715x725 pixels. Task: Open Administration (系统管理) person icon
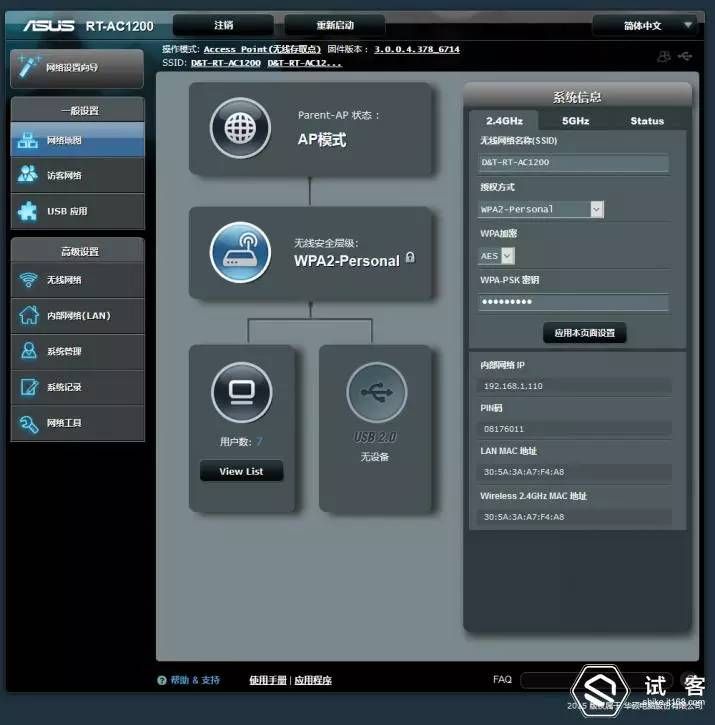29,351
